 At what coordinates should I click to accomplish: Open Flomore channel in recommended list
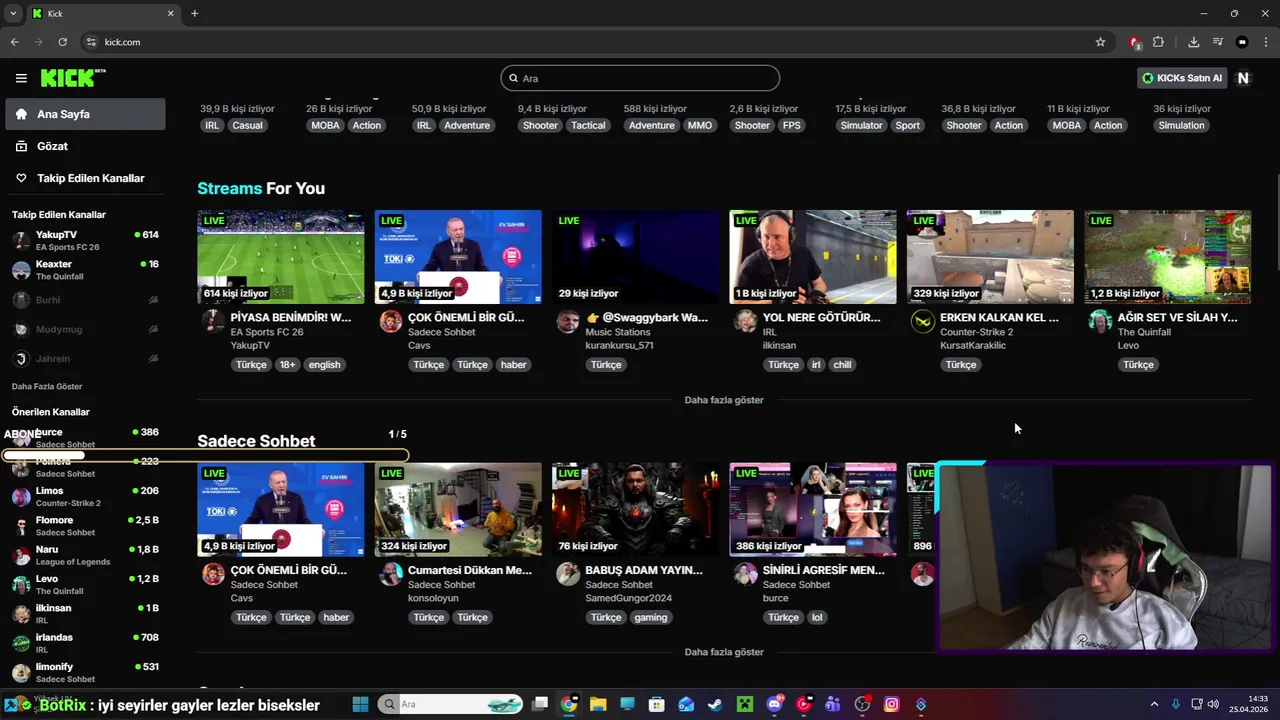(x=85, y=526)
